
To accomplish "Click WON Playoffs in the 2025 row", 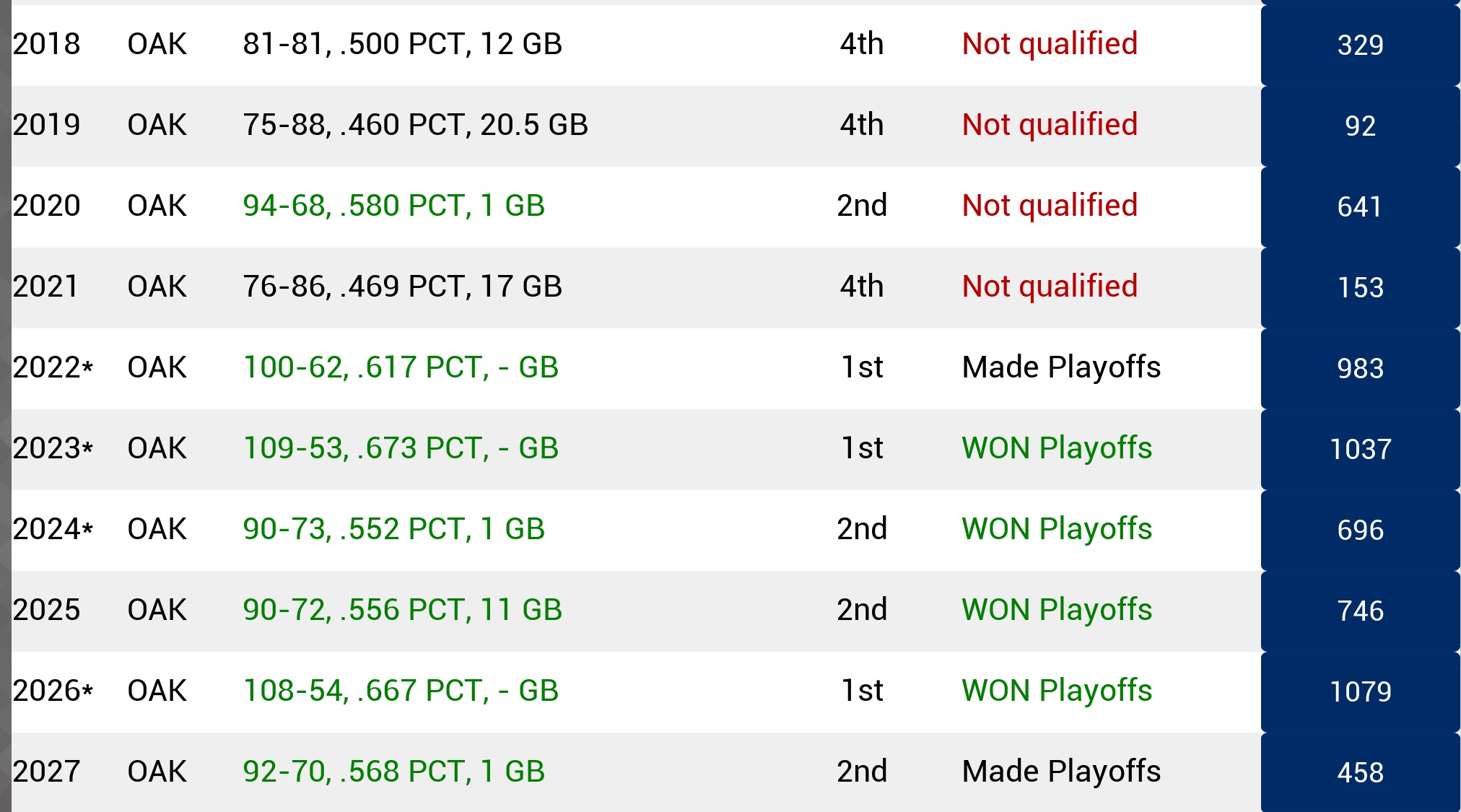I will coord(1057,610).
